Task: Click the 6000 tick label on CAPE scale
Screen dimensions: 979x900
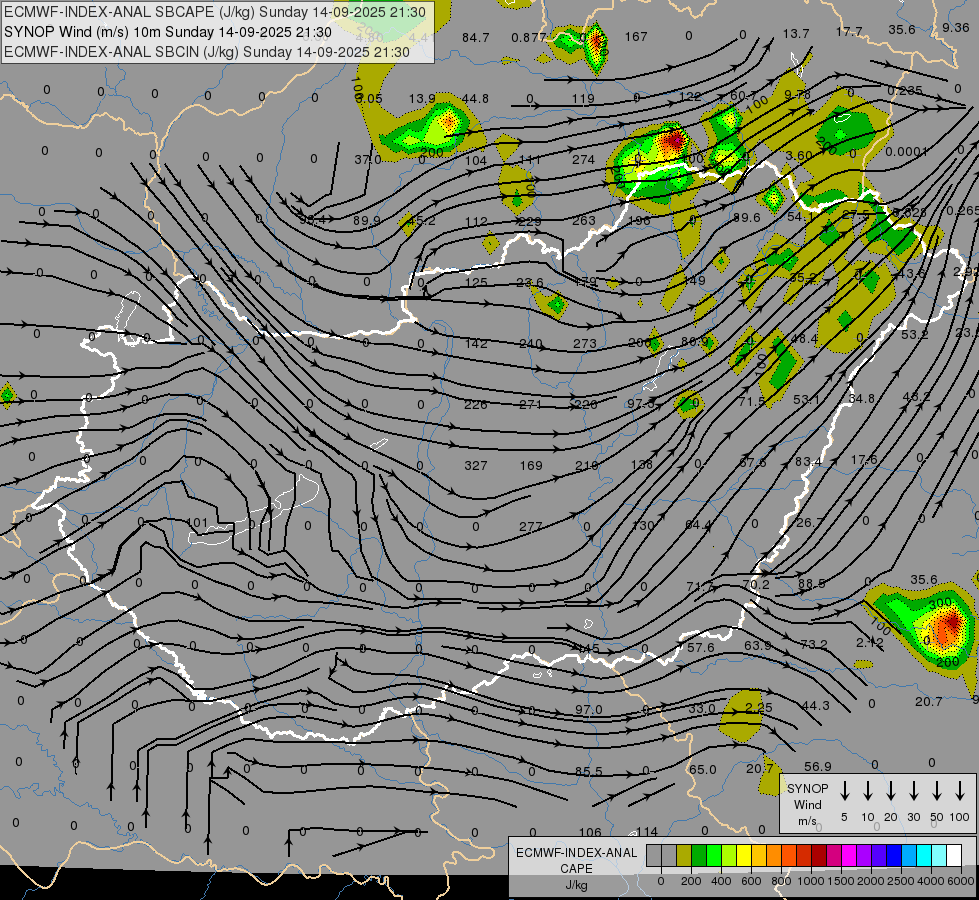Action: click(x=961, y=881)
